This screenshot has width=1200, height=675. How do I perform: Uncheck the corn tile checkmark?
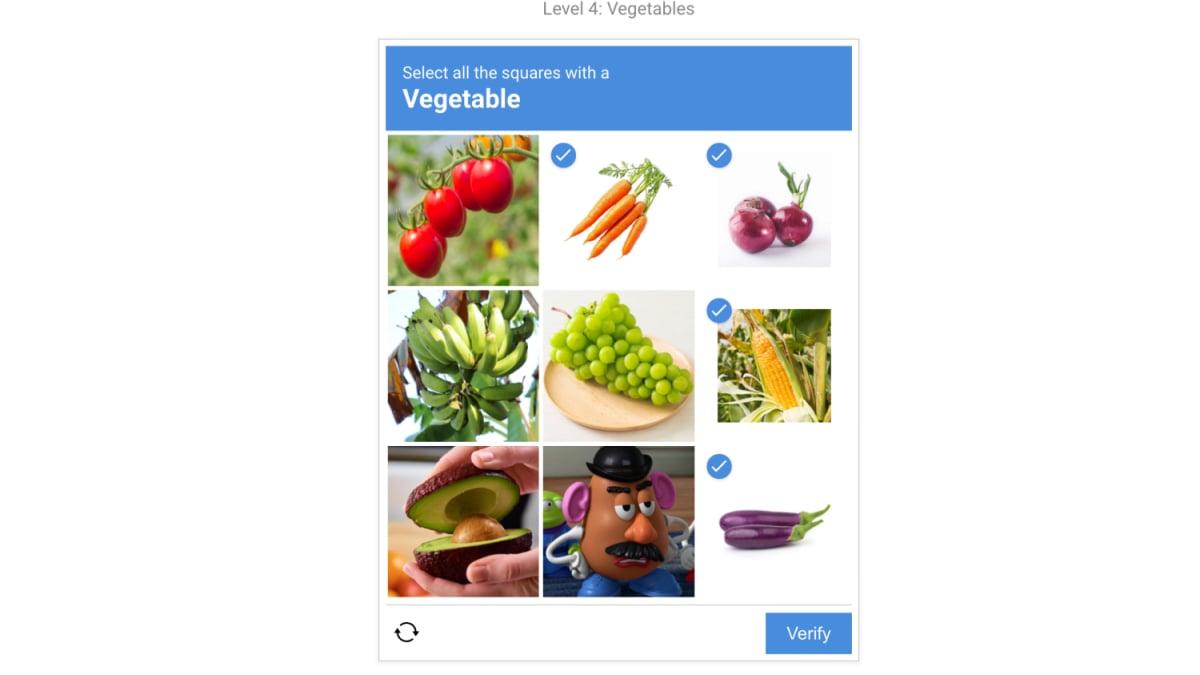(719, 311)
